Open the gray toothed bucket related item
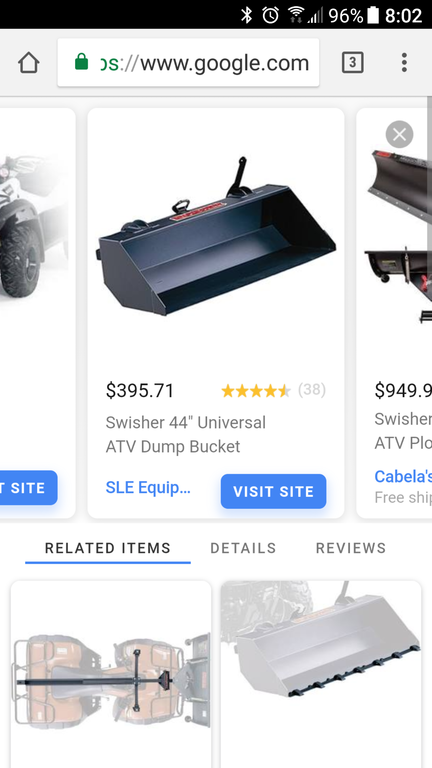The height and width of the screenshot is (768, 432). 321,674
